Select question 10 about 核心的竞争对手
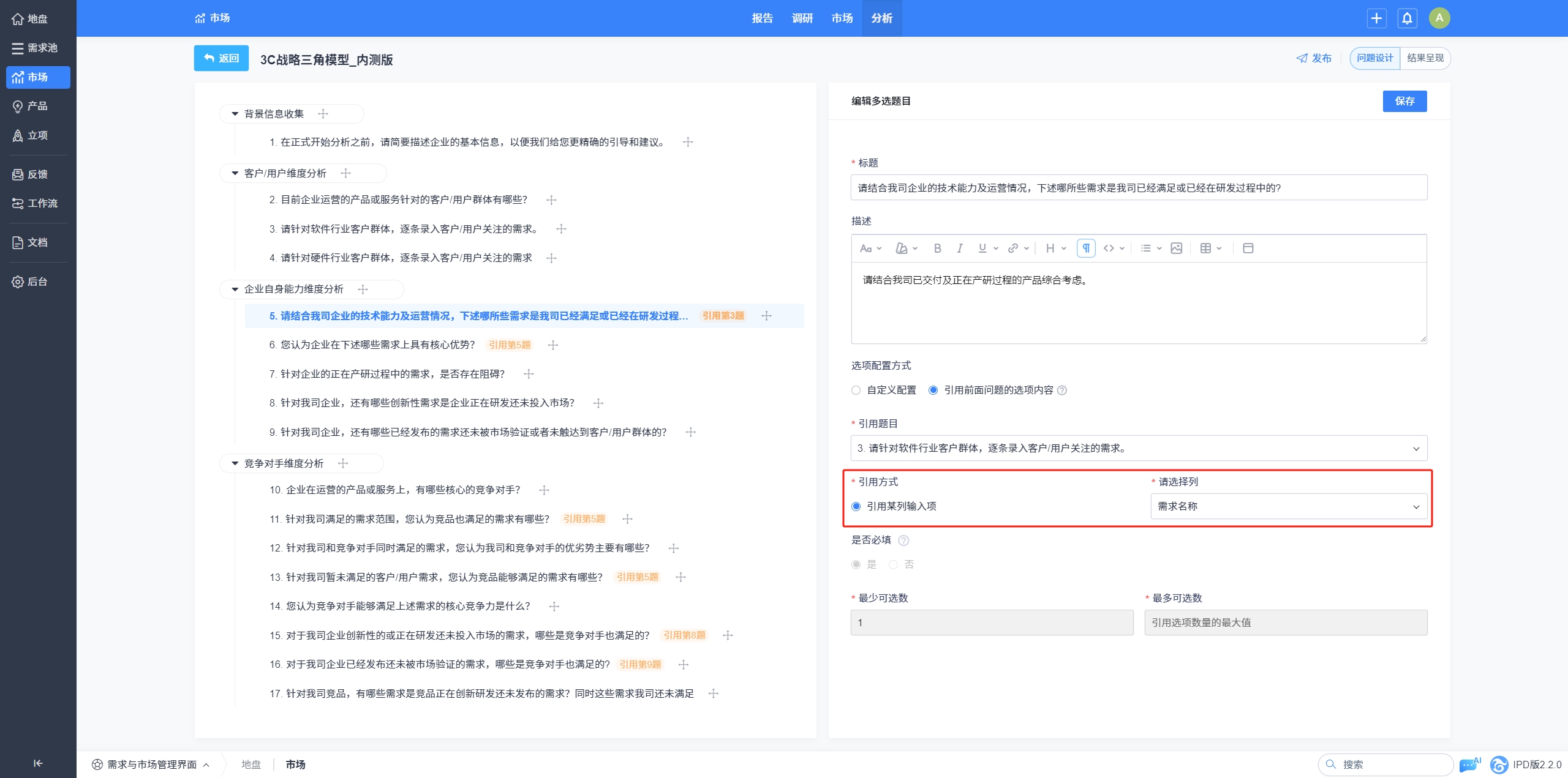 coord(394,490)
